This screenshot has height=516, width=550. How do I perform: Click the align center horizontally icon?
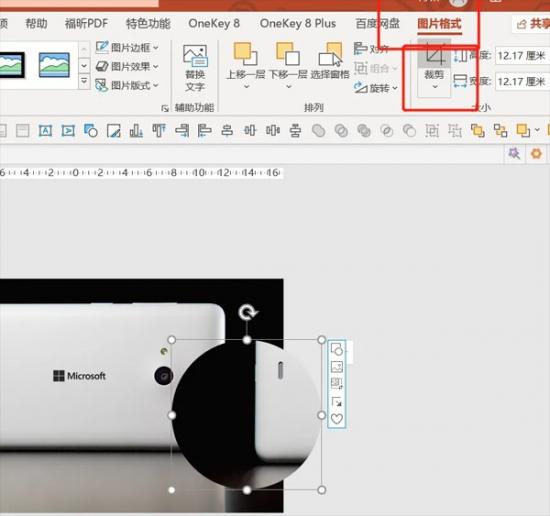click(227, 131)
